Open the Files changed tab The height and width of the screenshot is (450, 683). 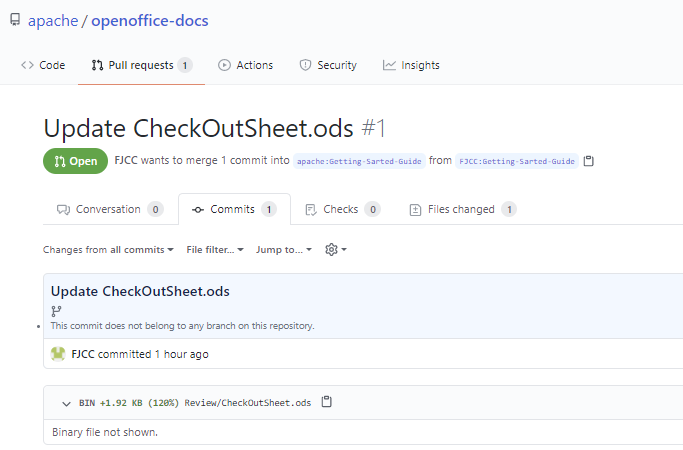463,210
